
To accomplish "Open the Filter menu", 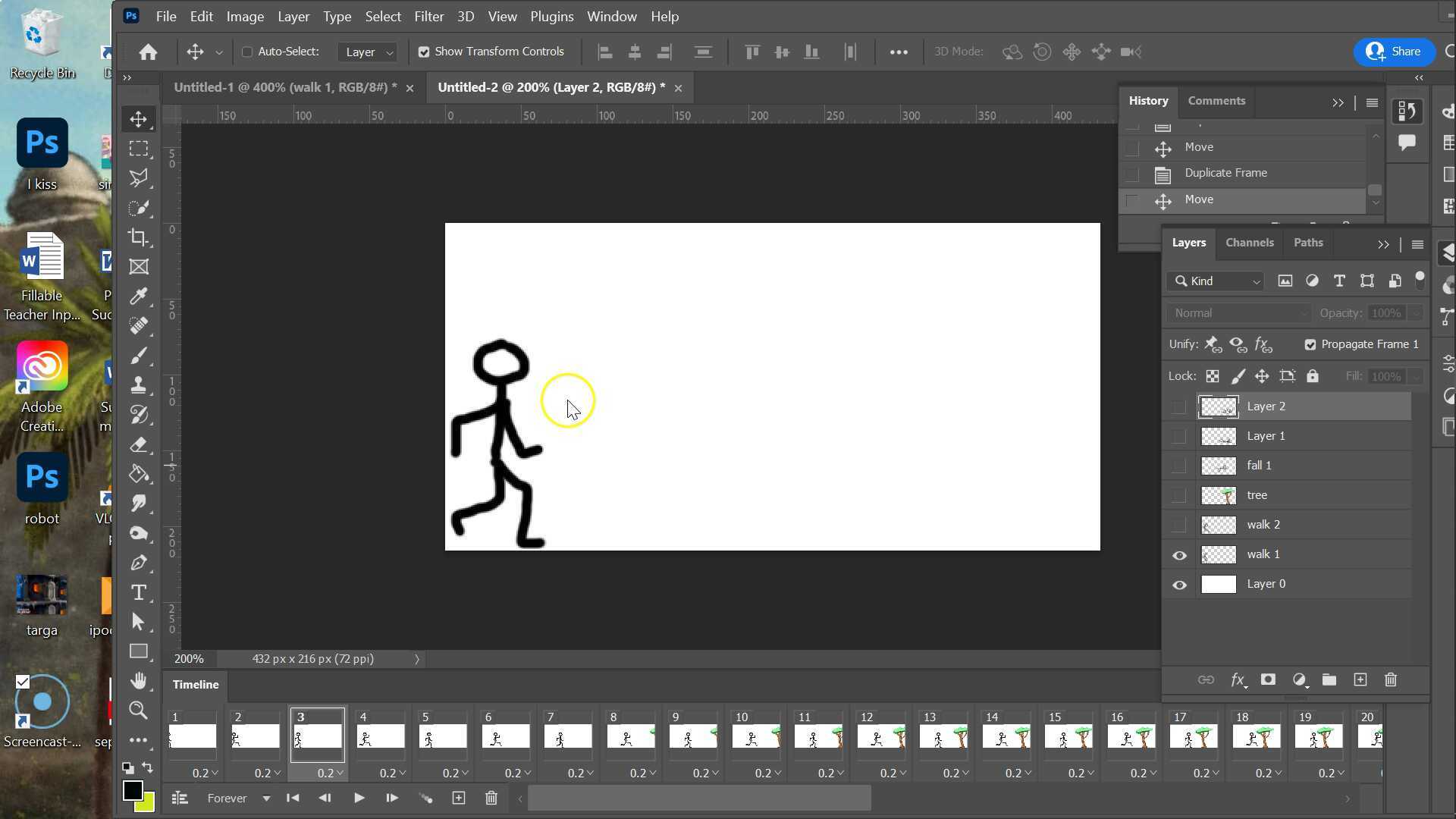I will pyautogui.click(x=429, y=16).
